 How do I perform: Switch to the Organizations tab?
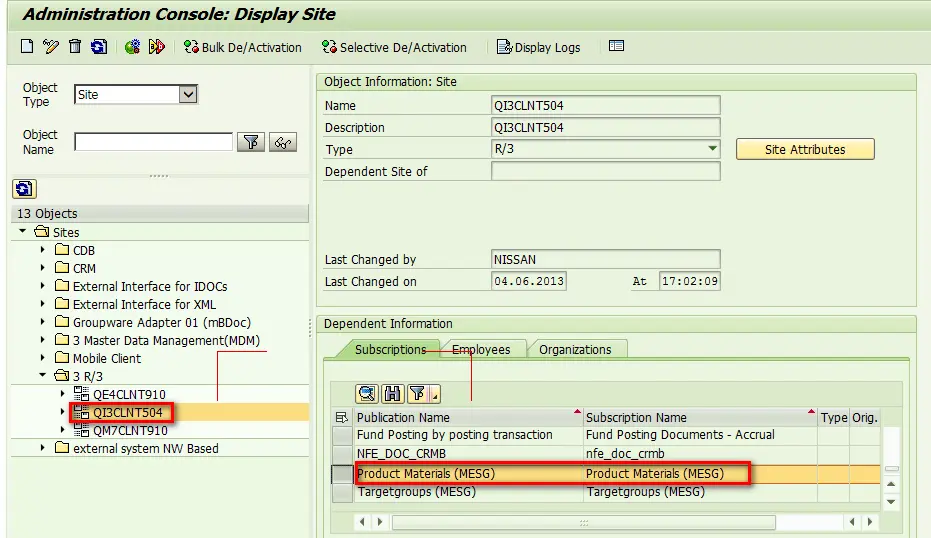(x=575, y=350)
